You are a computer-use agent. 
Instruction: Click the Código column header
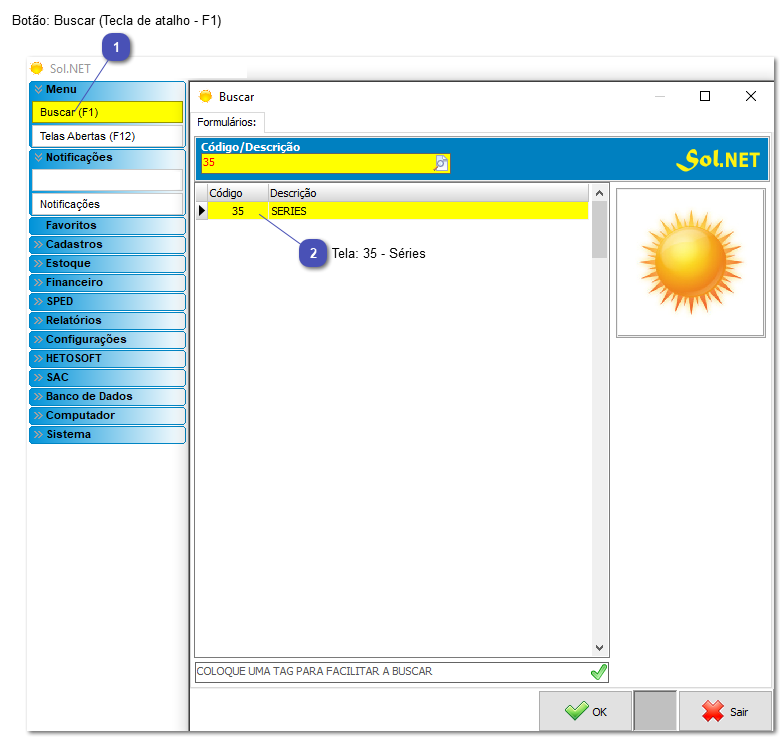(x=238, y=193)
